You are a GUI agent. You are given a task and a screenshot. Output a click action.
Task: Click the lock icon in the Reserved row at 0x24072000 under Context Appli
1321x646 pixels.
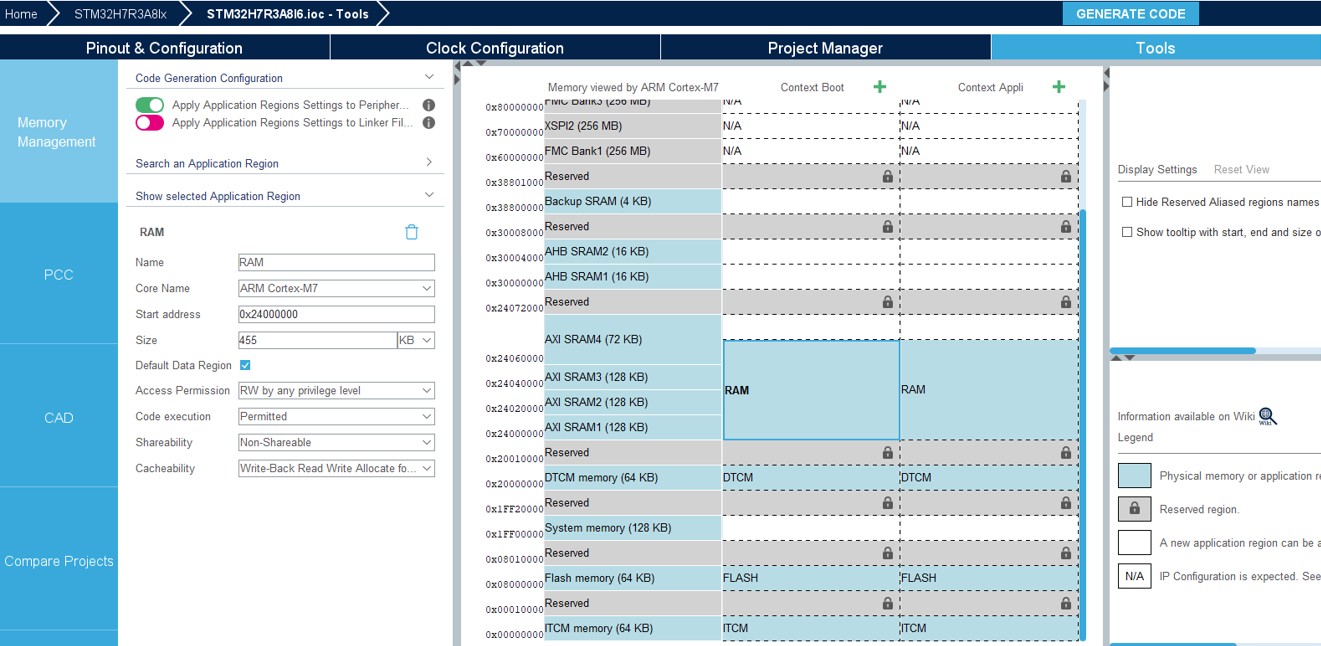click(1066, 301)
